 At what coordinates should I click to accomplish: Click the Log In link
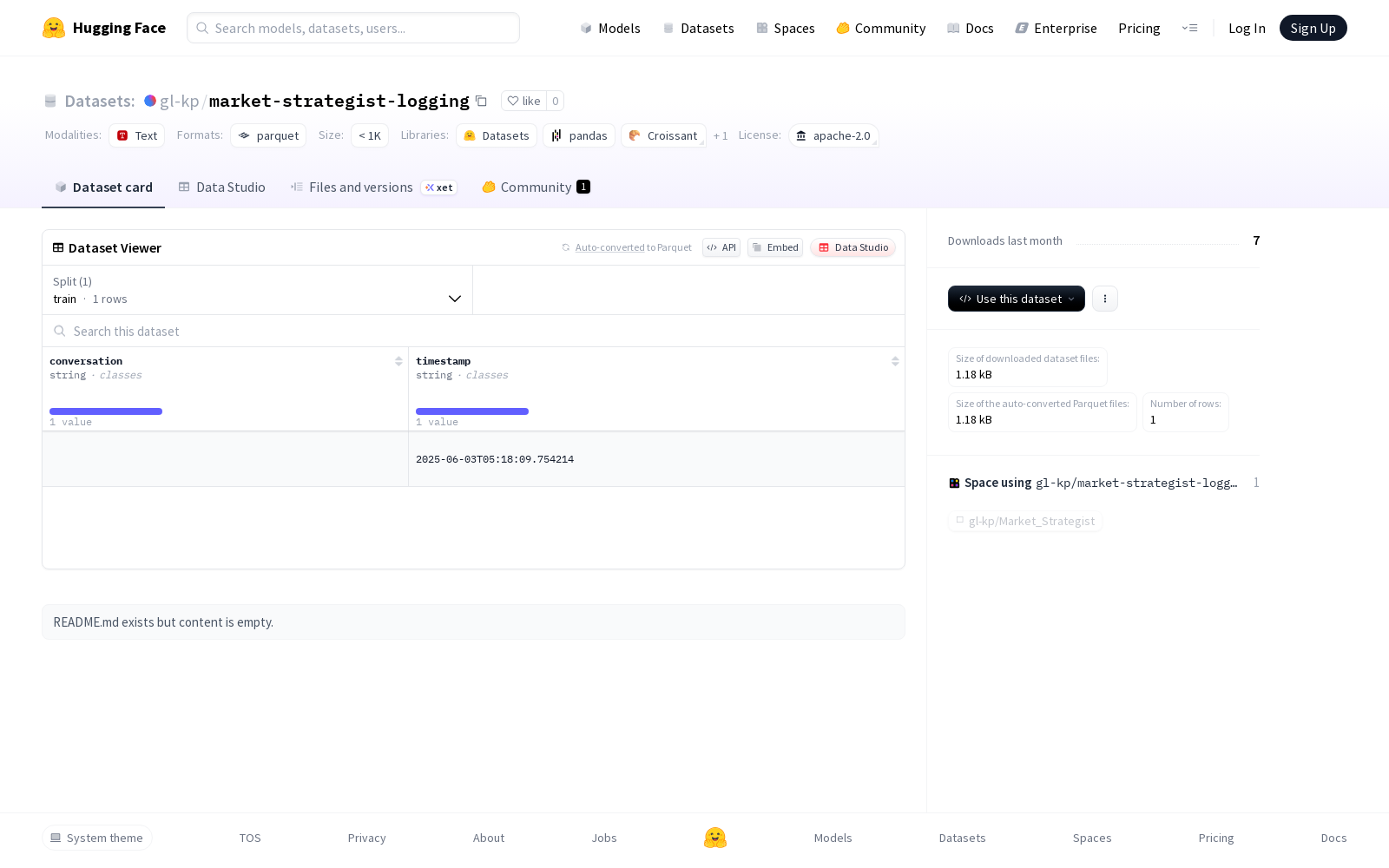(x=1247, y=28)
